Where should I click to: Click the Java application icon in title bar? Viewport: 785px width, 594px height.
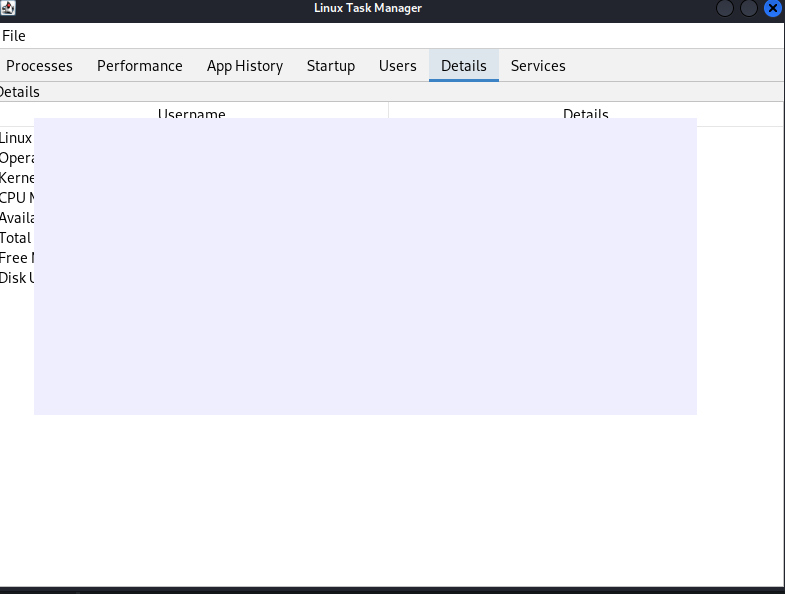tap(8, 9)
